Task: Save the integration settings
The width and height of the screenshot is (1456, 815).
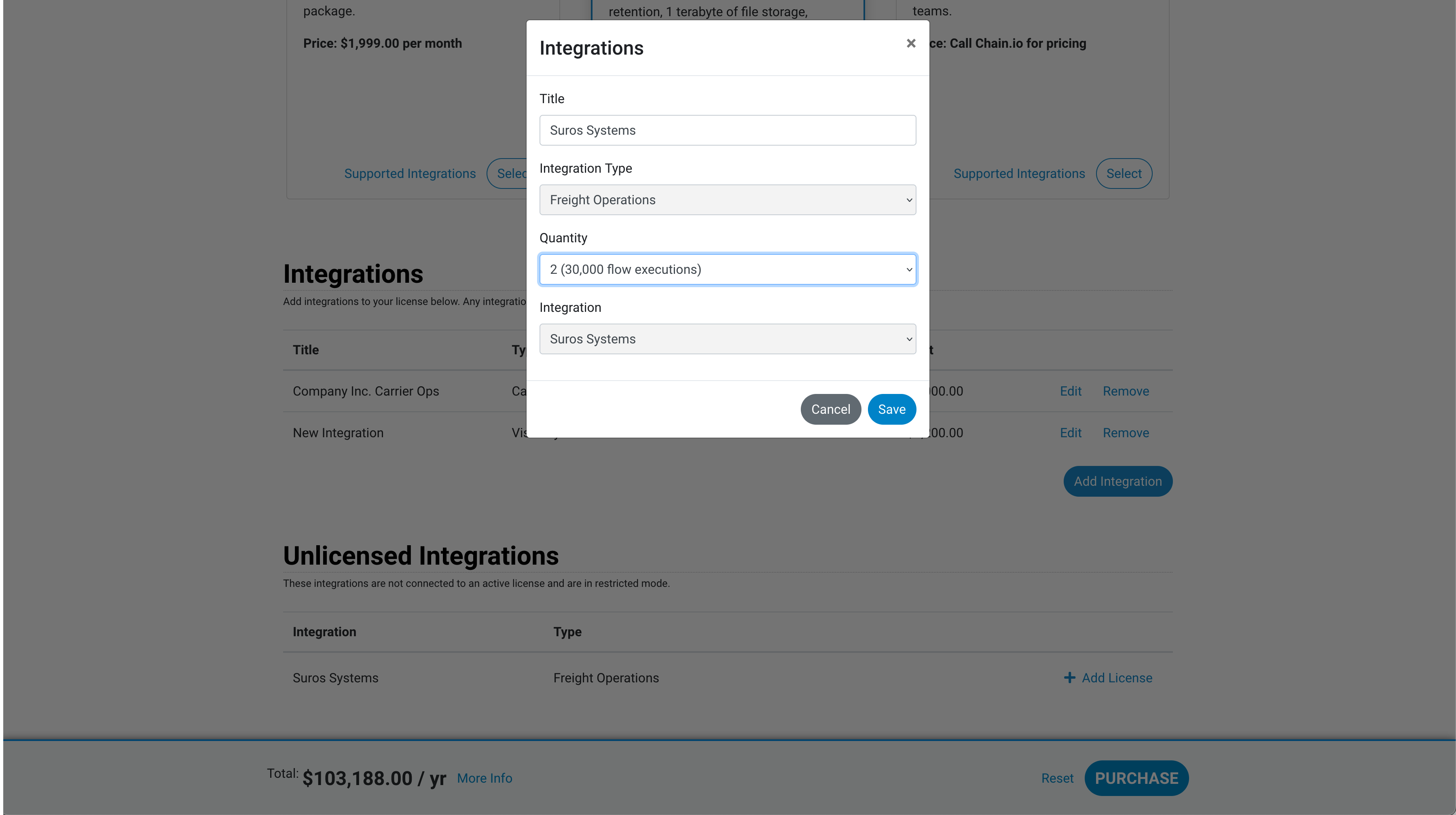Action: [891, 409]
